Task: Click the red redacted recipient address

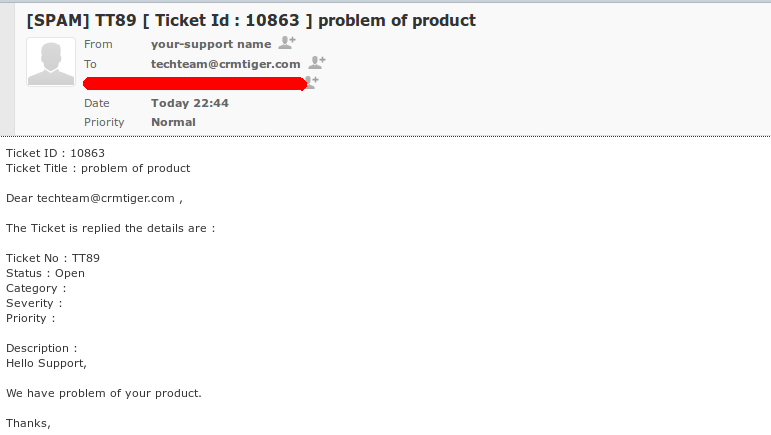Action: [195, 84]
